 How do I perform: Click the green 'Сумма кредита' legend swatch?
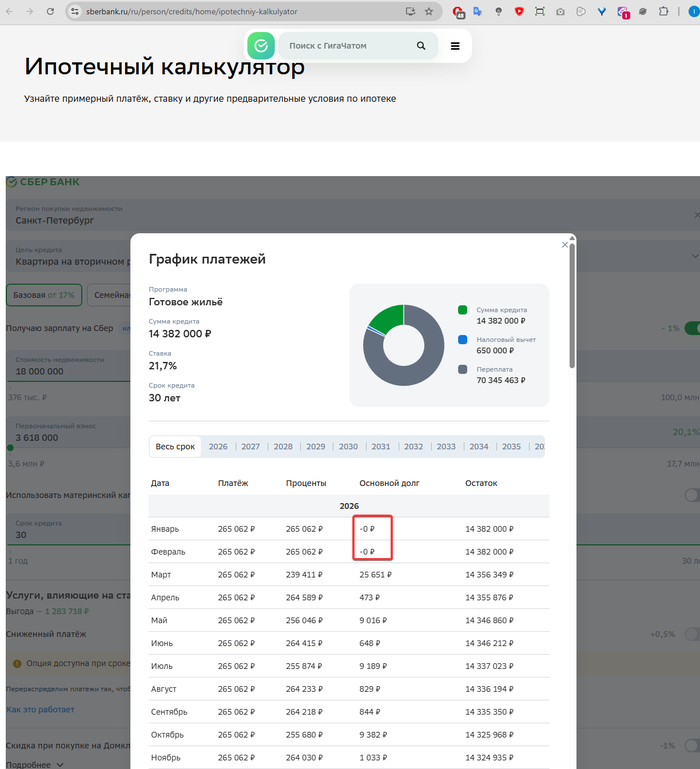(x=462, y=310)
